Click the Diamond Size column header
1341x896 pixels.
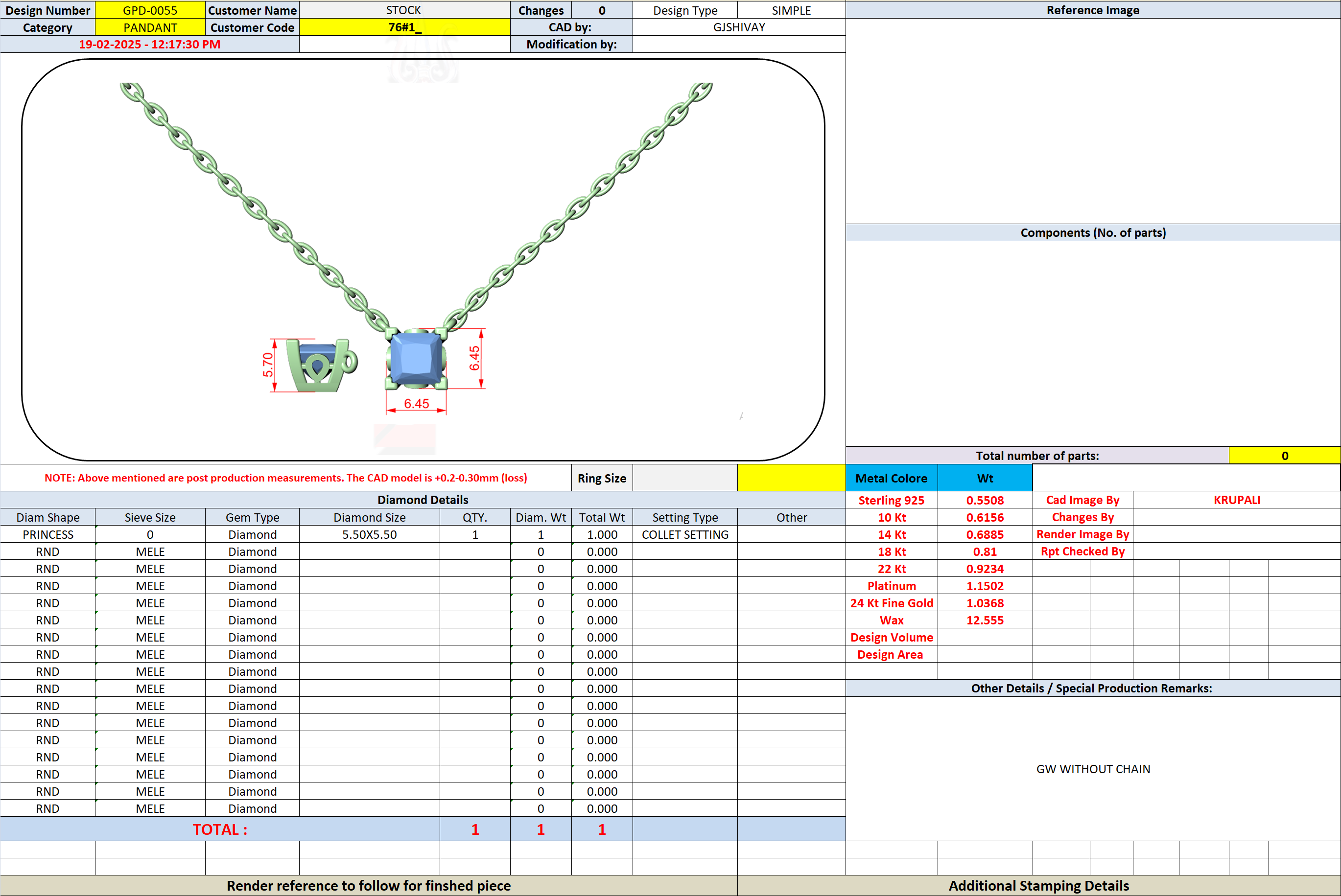coord(369,517)
